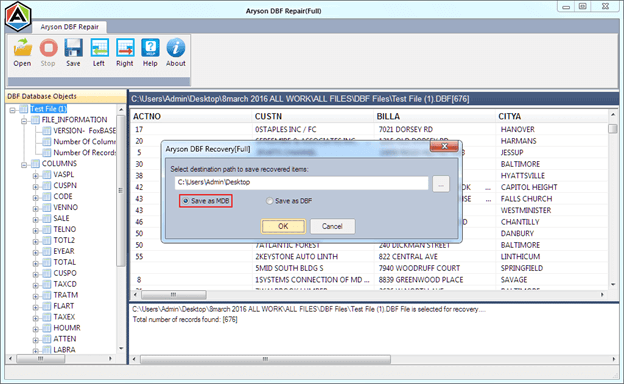This screenshot has height=384, width=624.
Task: Collapse the Test File (1) node
Action: pyautogui.click(x=13, y=110)
